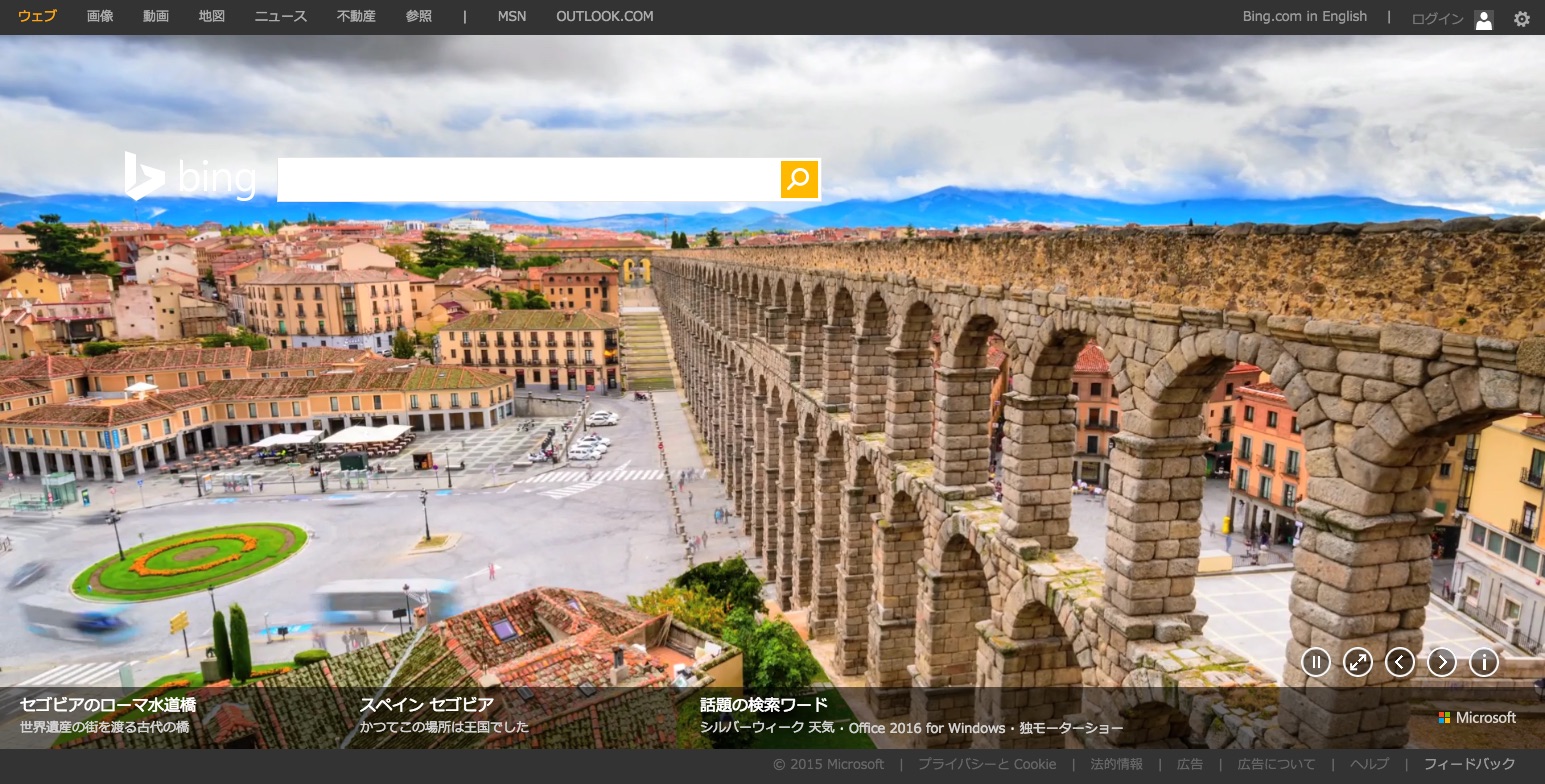Switch to Bing.com in English
This screenshot has width=1545, height=784.
[x=1304, y=17]
